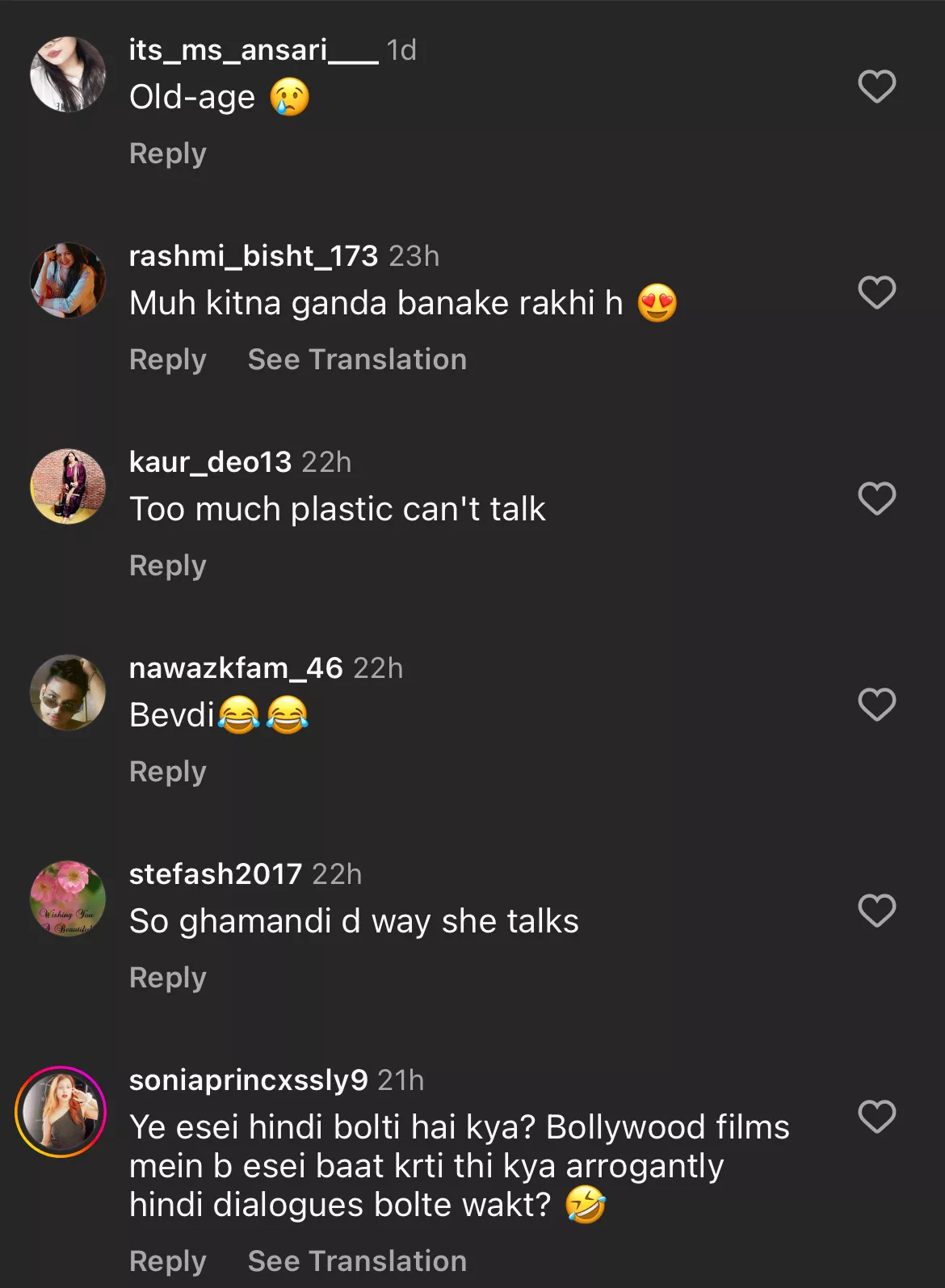The height and width of the screenshot is (1288, 945).
Task: Open username link stefash2017
Action: tap(216, 873)
